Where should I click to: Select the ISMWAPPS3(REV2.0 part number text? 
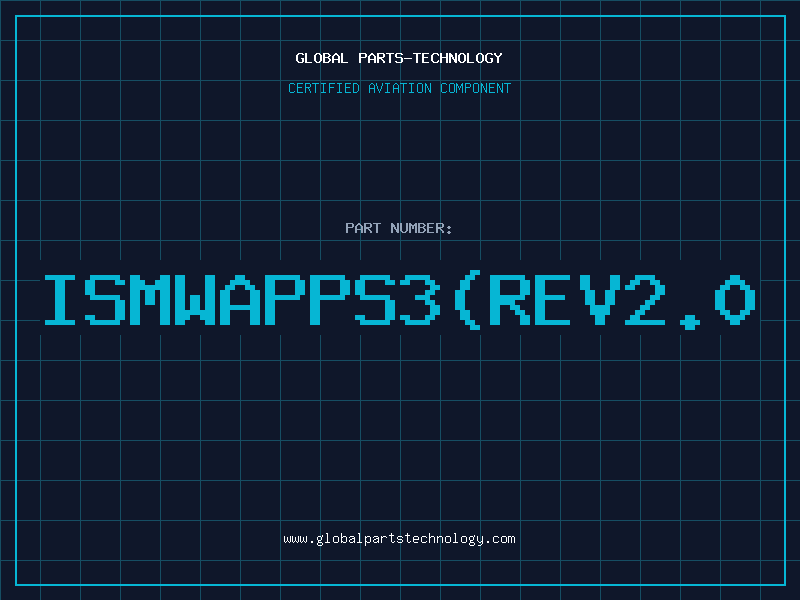(399, 301)
